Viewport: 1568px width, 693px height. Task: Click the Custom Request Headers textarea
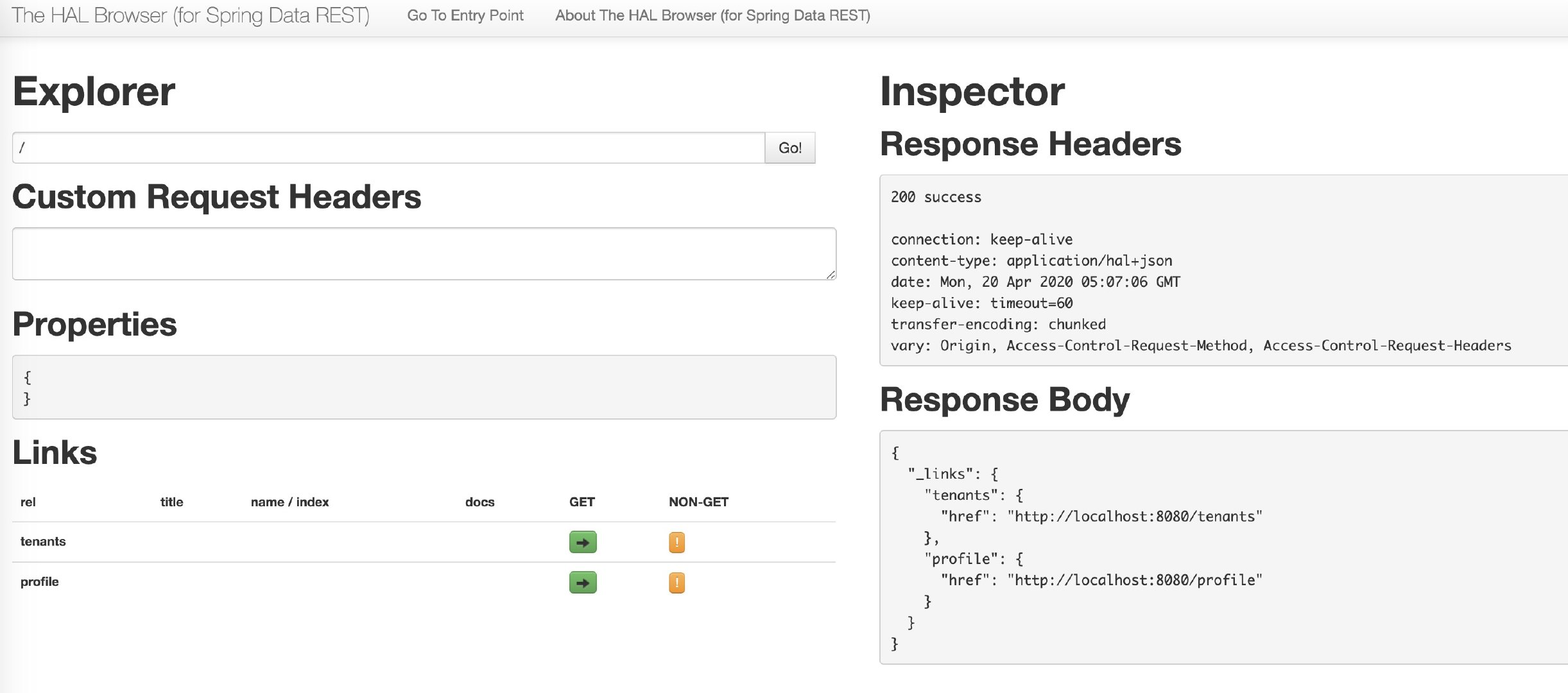[424, 253]
